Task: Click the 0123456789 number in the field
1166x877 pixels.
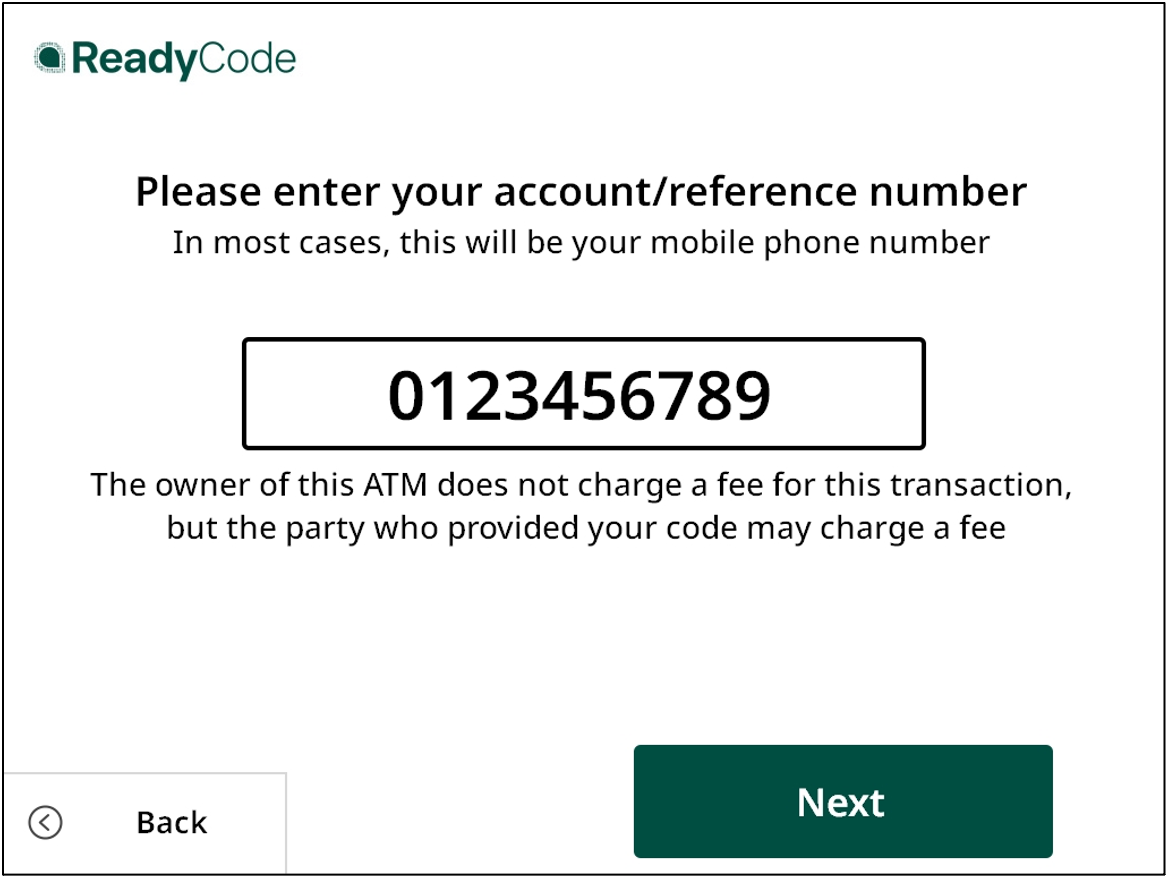Action: [579, 395]
